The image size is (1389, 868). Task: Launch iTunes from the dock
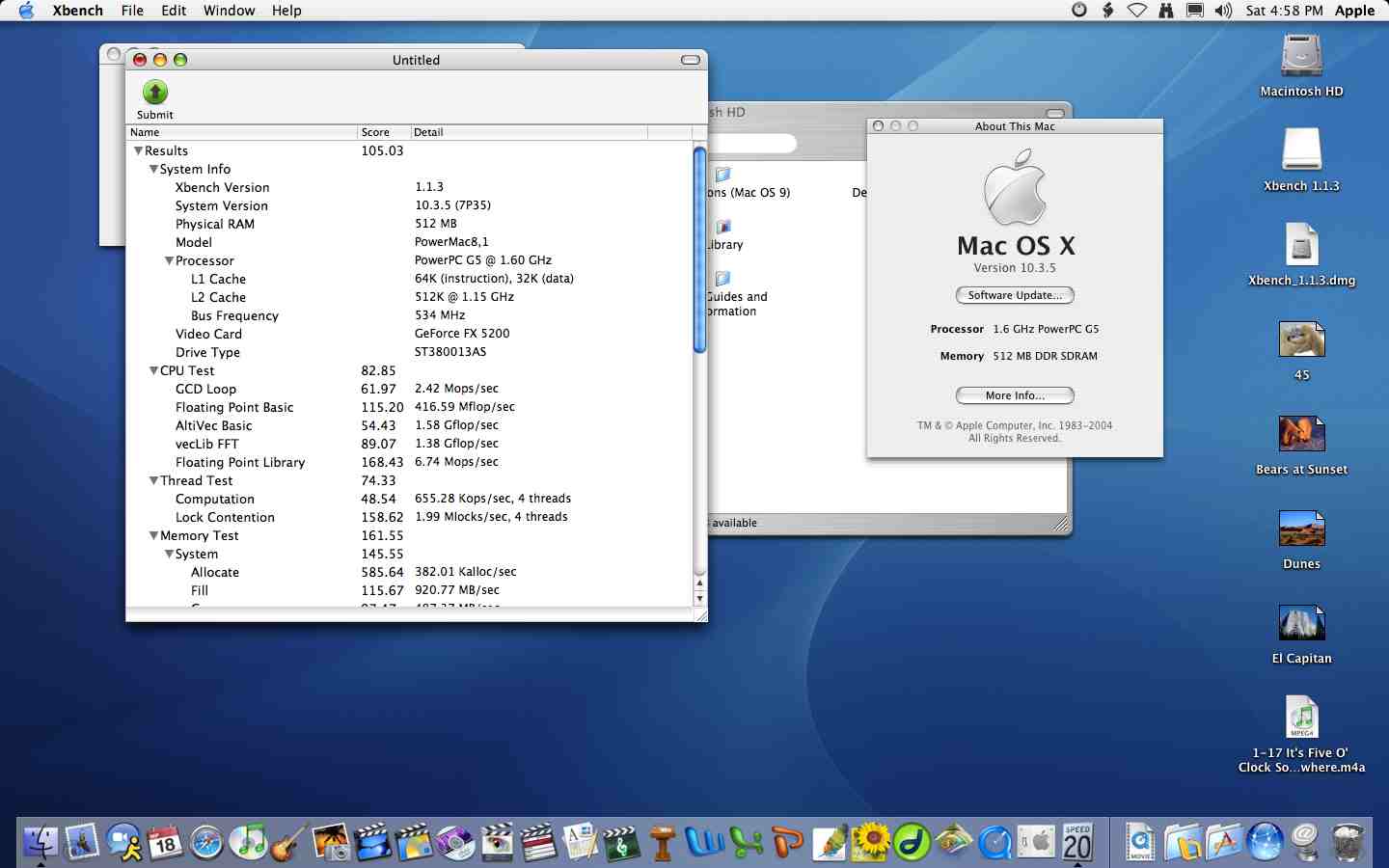tap(250, 842)
